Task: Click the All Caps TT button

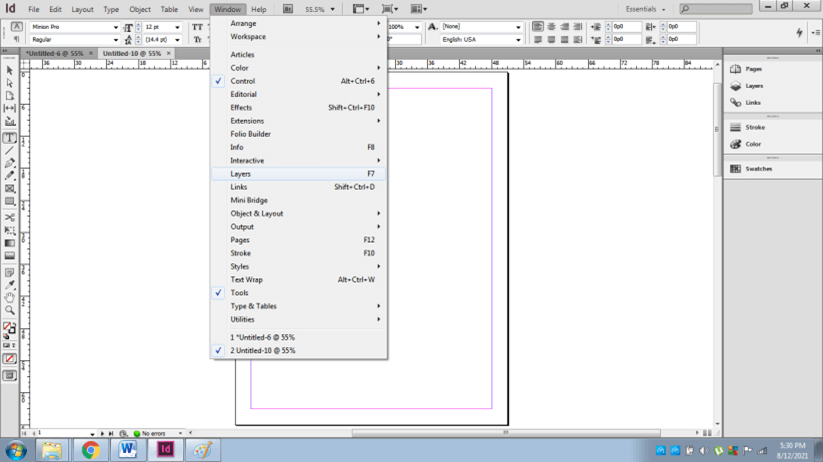Action: 197,27
